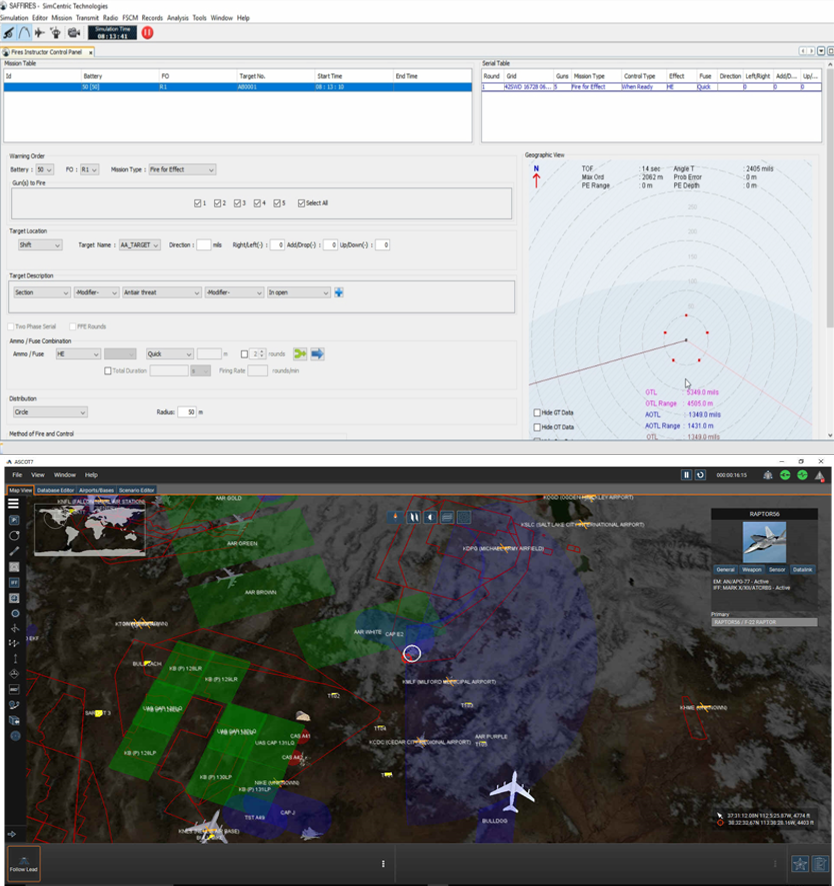Toggle the Hide GT Data checkbox
This screenshot has width=834, height=886.
coord(537,413)
